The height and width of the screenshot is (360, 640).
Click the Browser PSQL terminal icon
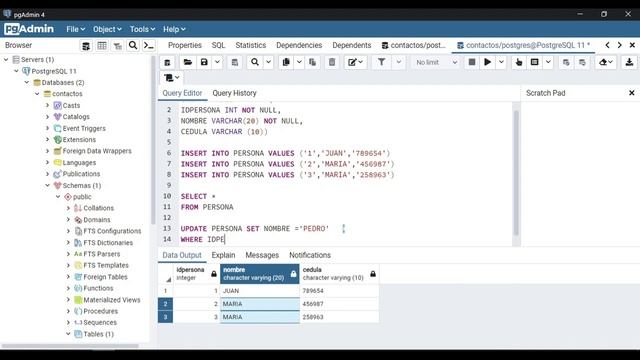[149, 45]
